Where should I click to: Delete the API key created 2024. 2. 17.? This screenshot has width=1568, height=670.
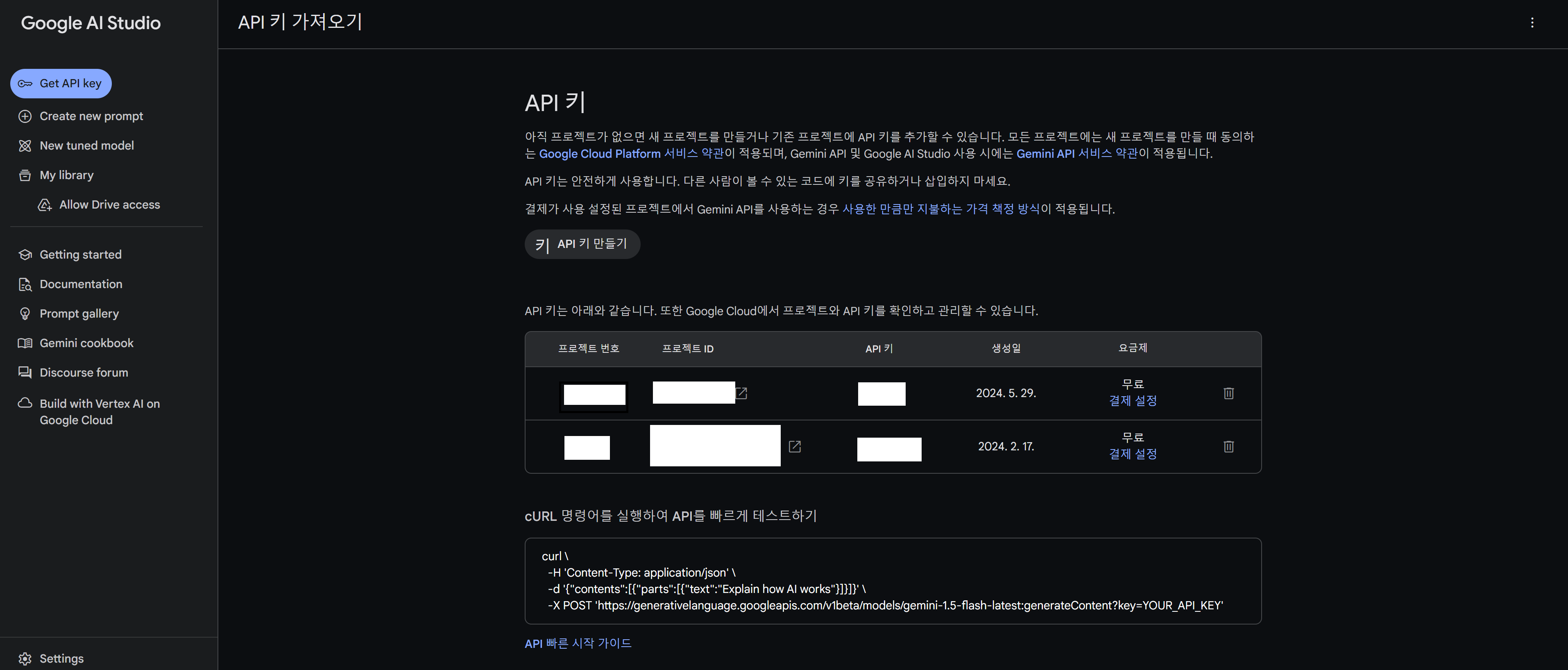click(x=1228, y=447)
